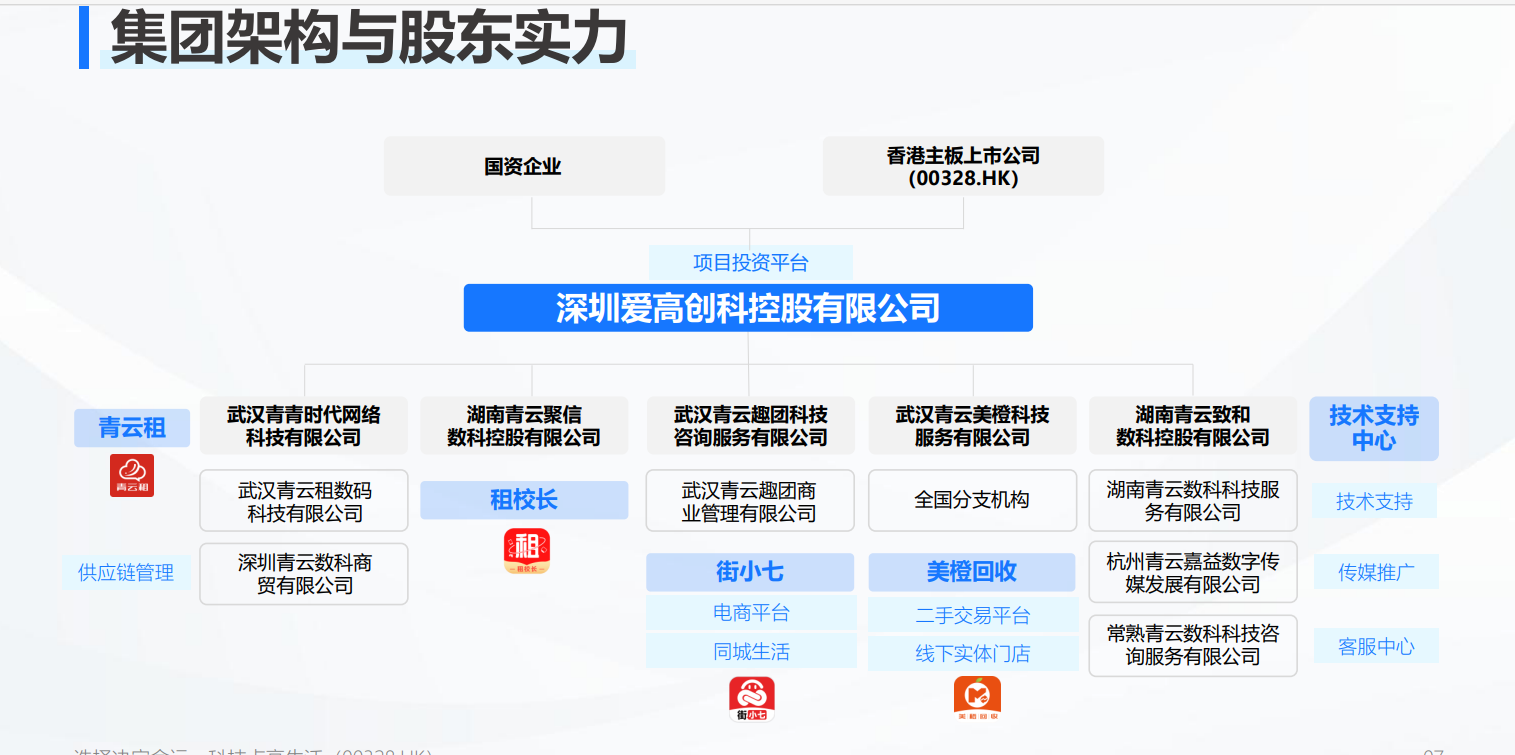Select 湖南青云数科科技服务有限公司 box
Screen dimensions: 1515x755
click(x=1193, y=501)
